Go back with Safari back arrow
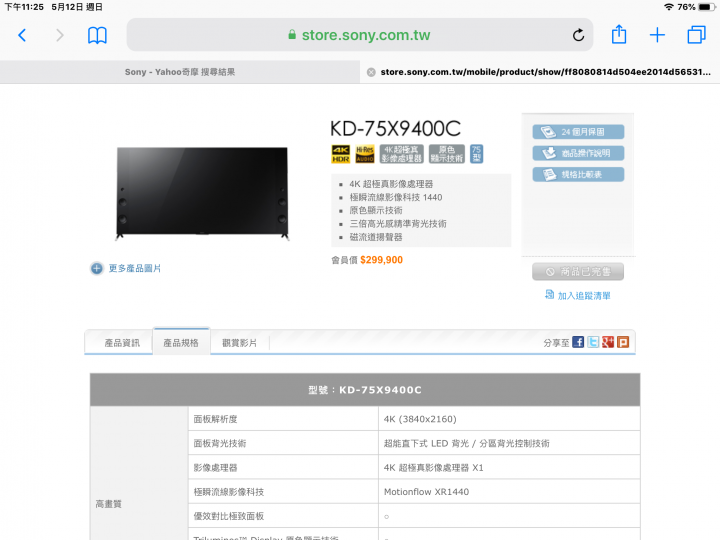720x540 pixels. coord(22,35)
